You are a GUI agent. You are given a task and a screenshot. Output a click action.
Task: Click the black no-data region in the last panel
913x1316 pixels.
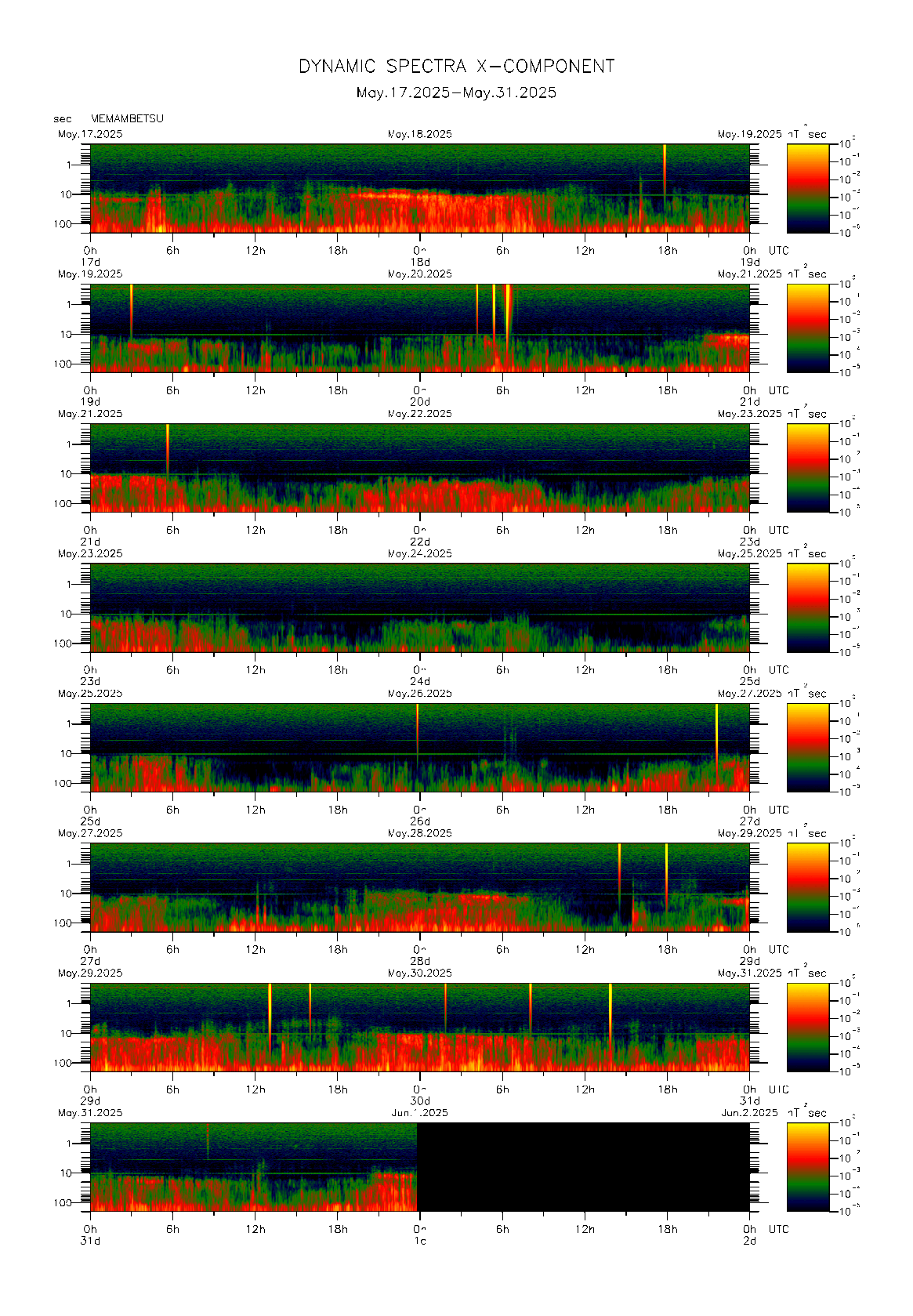pos(583,1167)
